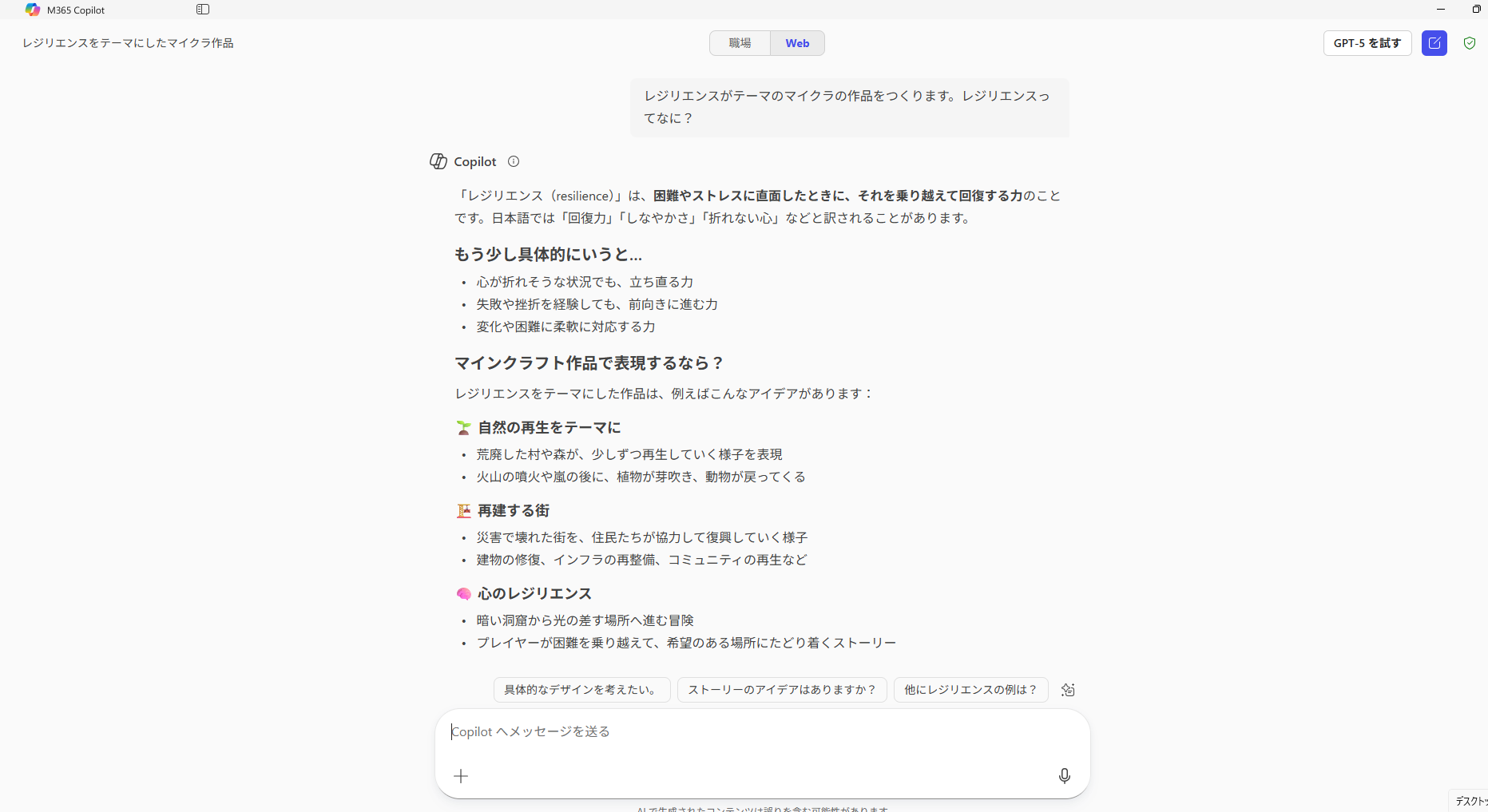This screenshot has width=1488, height=812.
Task: Click bullet 建物の修復、インフラの再整備
Action: pyautogui.click(x=642, y=560)
